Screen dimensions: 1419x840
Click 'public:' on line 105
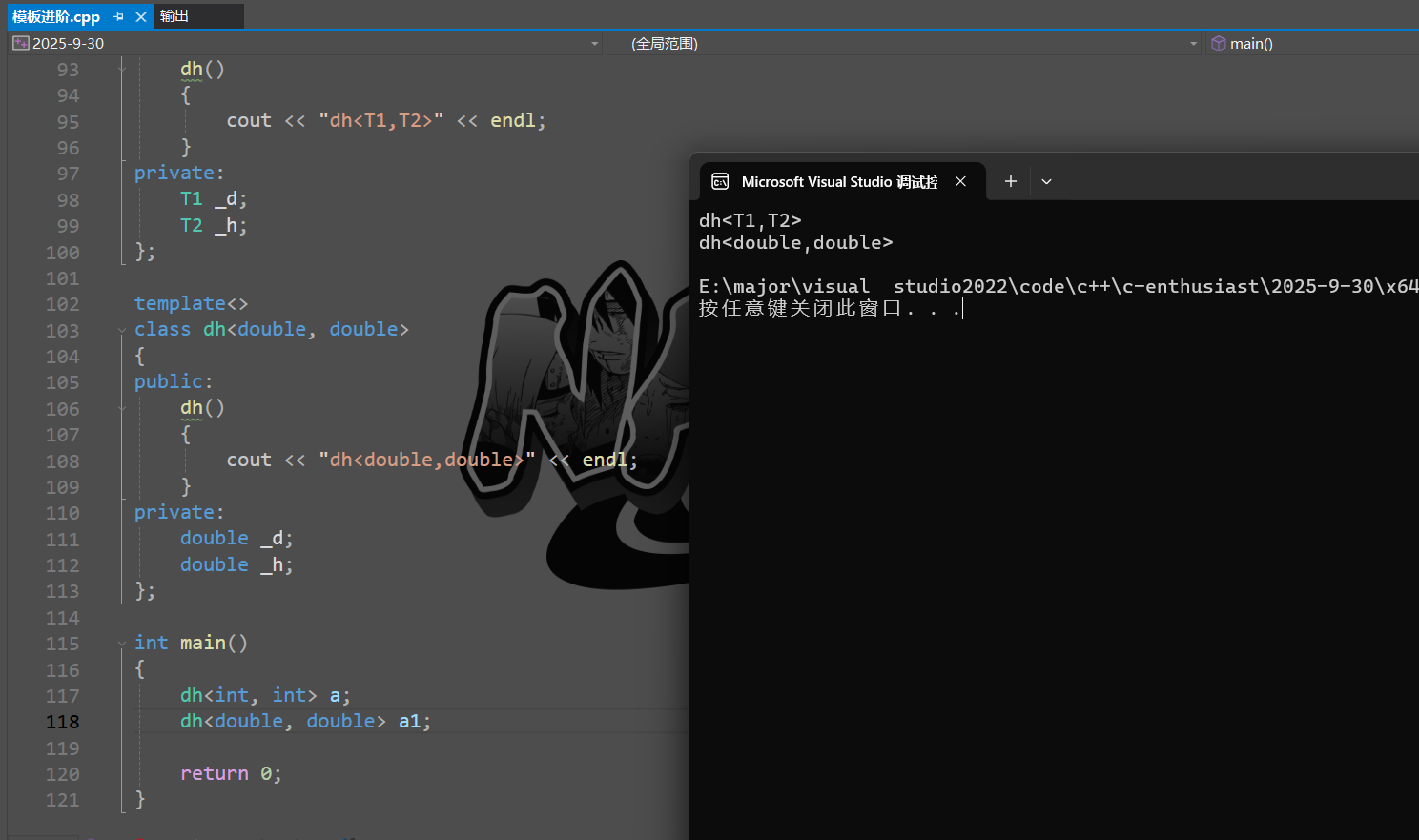tap(174, 381)
